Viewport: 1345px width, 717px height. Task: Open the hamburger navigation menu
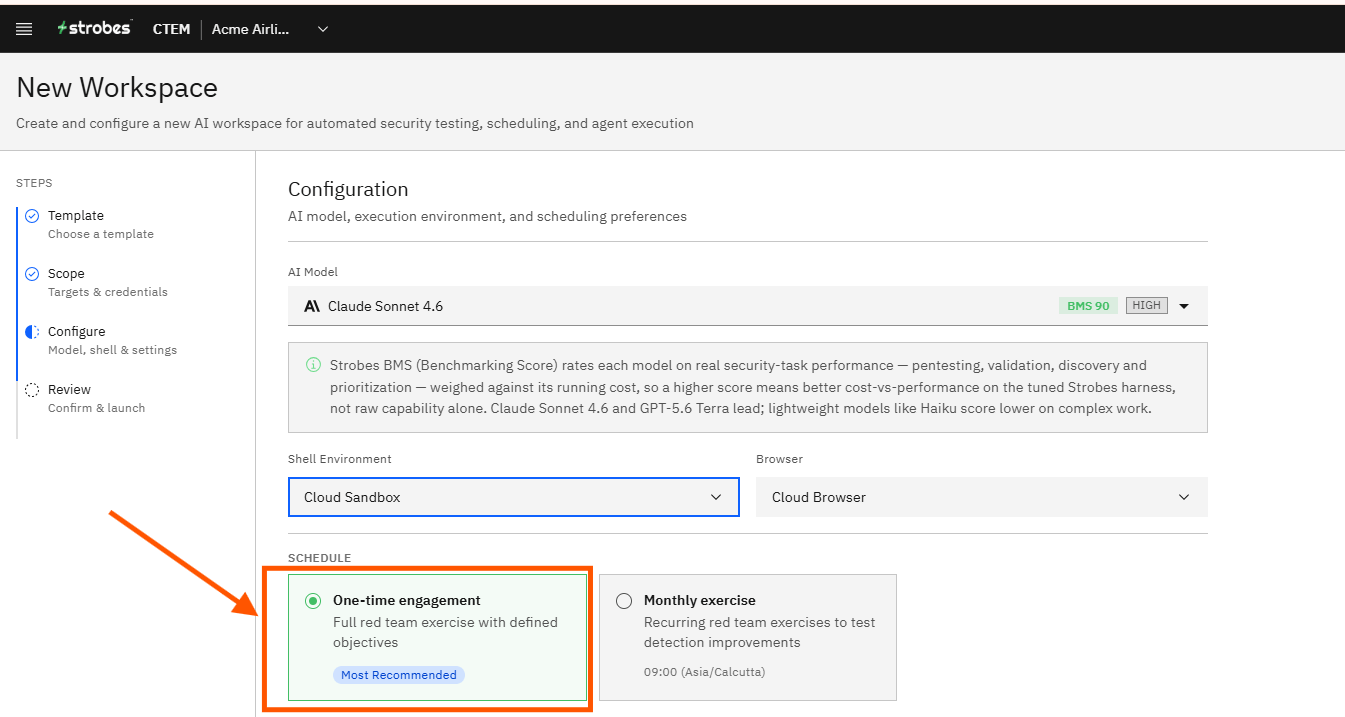click(x=24, y=29)
